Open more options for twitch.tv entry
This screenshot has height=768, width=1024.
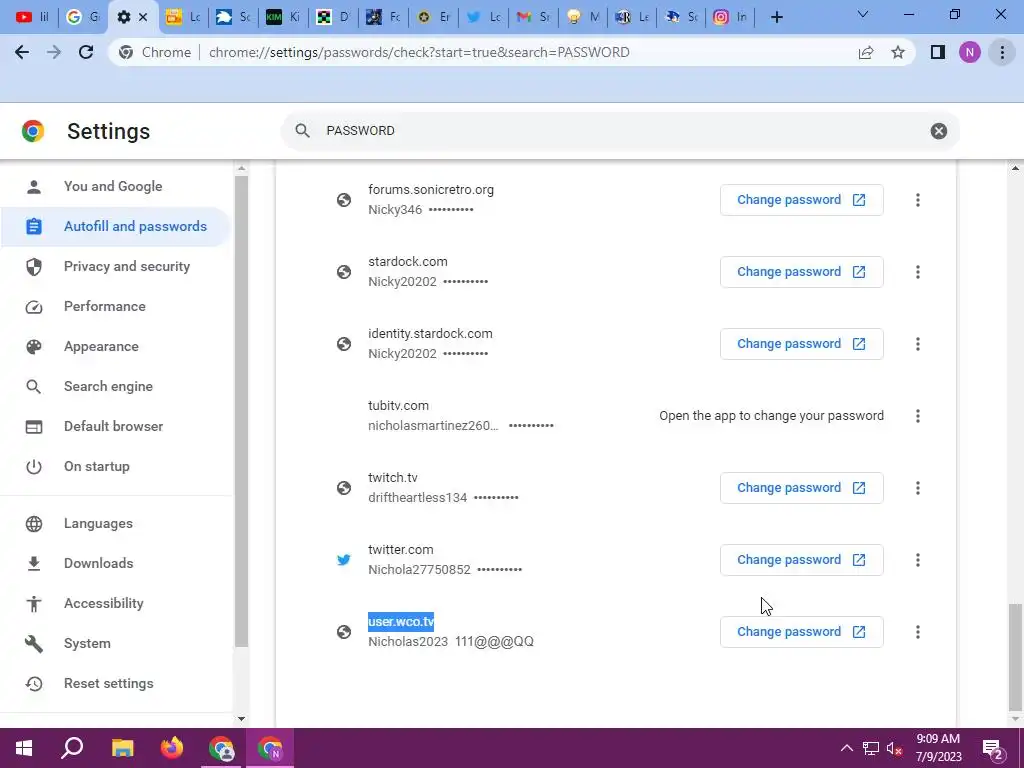(x=918, y=488)
